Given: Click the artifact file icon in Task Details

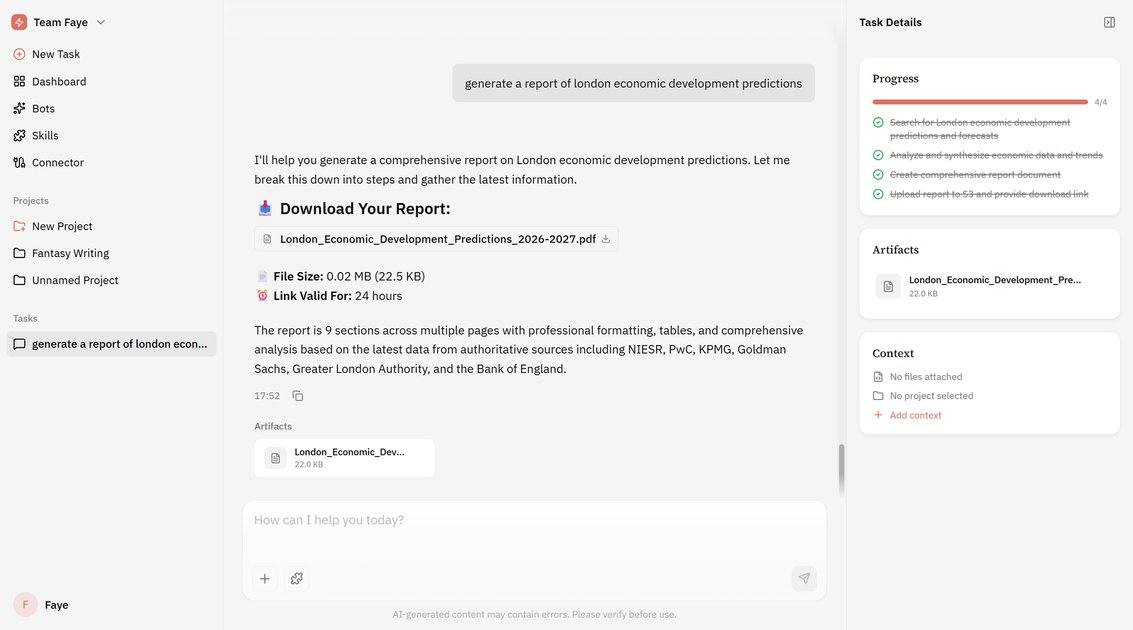Looking at the screenshot, I should [x=888, y=287].
